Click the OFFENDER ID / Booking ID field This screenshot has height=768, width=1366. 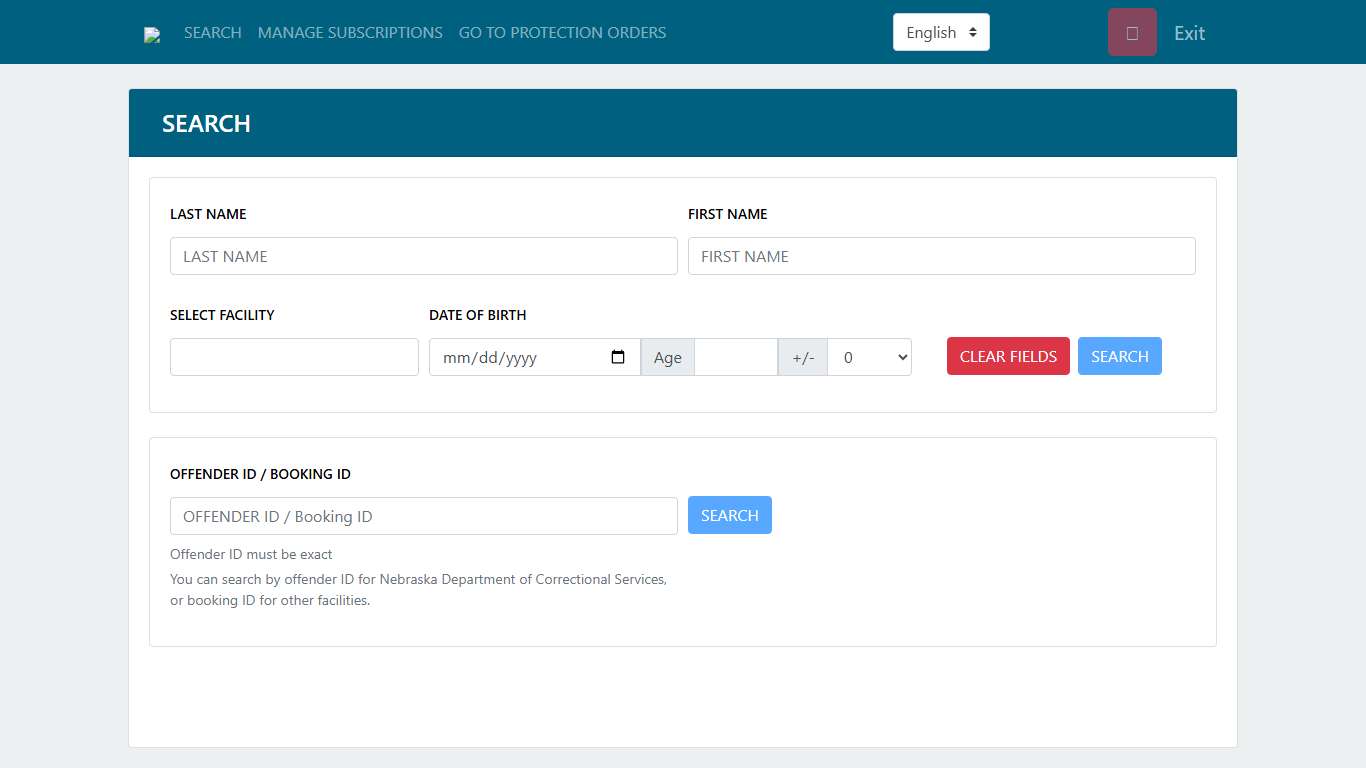click(423, 515)
